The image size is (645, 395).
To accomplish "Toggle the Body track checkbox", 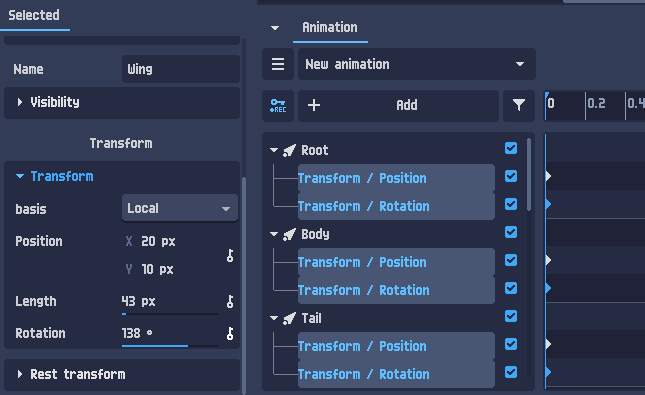I will click(x=511, y=232).
